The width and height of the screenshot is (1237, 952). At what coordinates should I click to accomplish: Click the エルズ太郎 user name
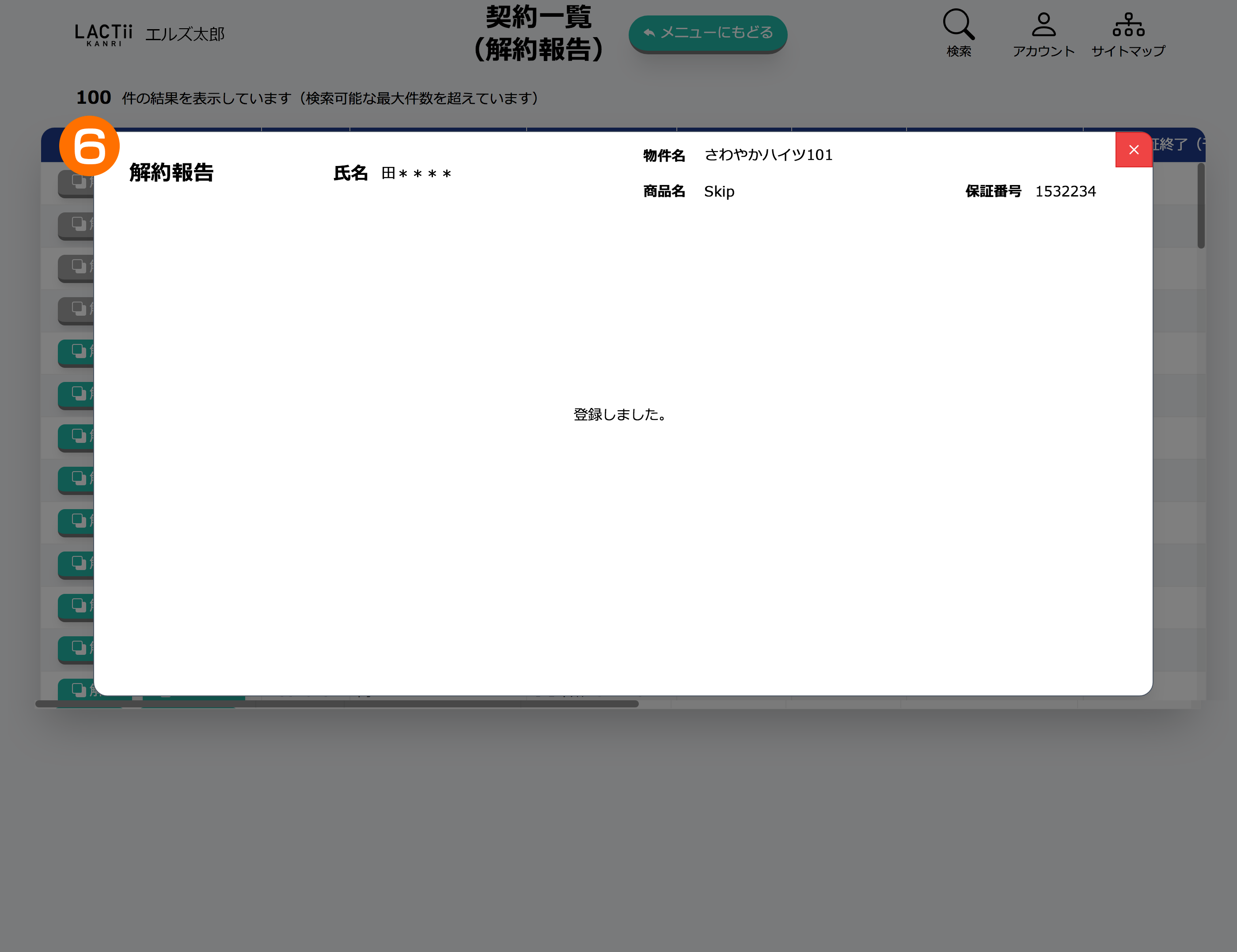(x=185, y=34)
